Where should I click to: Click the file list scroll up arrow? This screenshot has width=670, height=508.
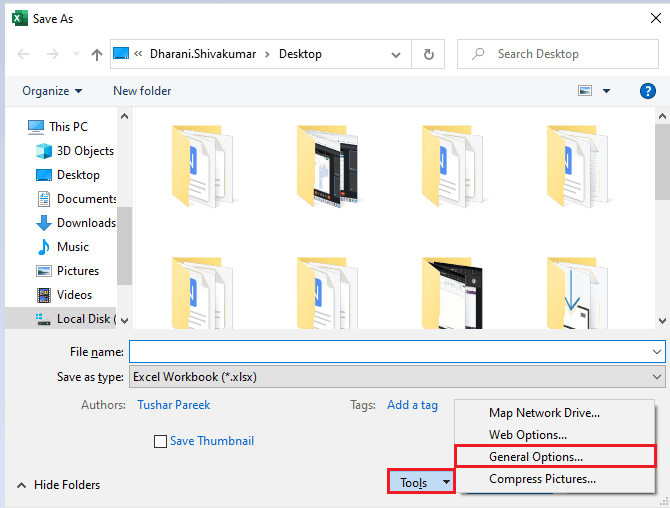662,116
